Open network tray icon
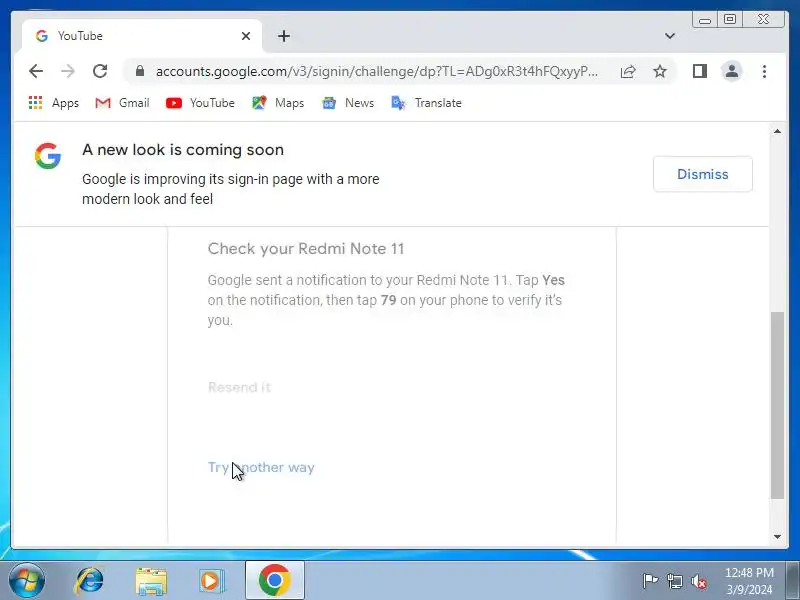Image resolution: width=800 pixels, height=600 pixels. click(674, 581)
